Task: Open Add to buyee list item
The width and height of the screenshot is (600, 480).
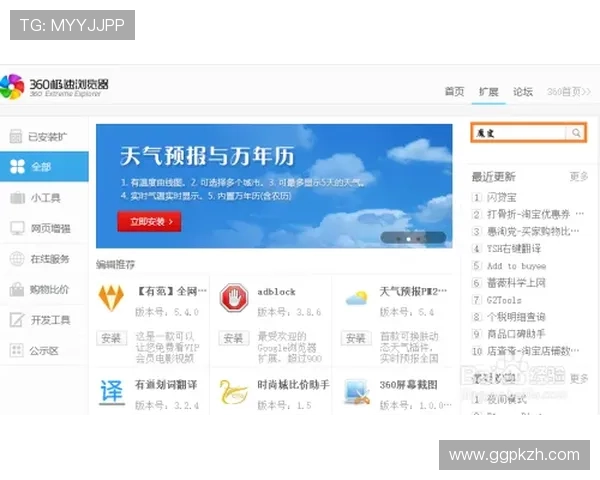Action: (x=516, y=266)
